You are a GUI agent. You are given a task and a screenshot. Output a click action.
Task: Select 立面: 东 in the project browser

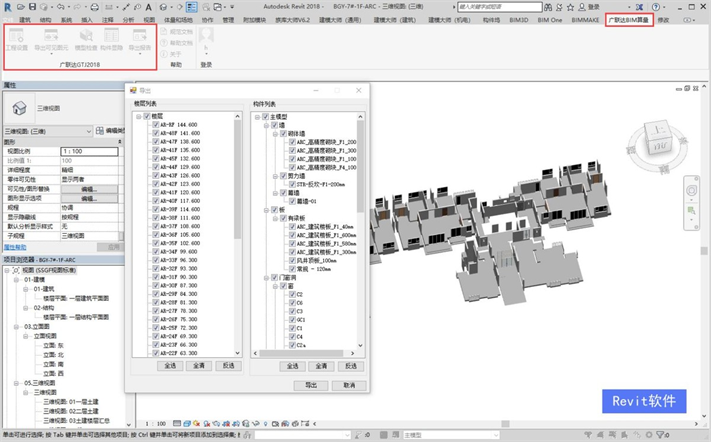tap(54, 345)
